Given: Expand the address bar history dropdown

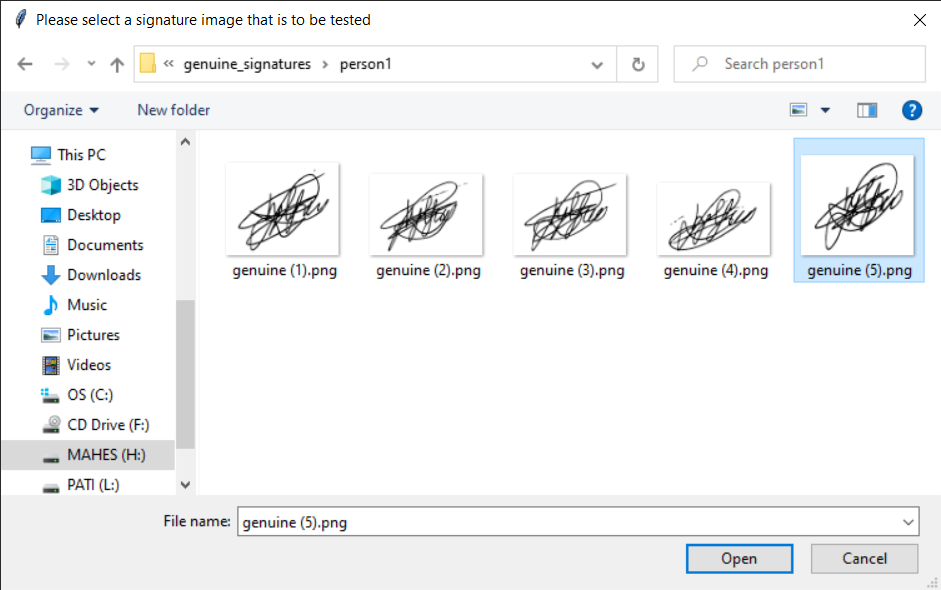Looking at the screenshot, I should pos(597,64).
